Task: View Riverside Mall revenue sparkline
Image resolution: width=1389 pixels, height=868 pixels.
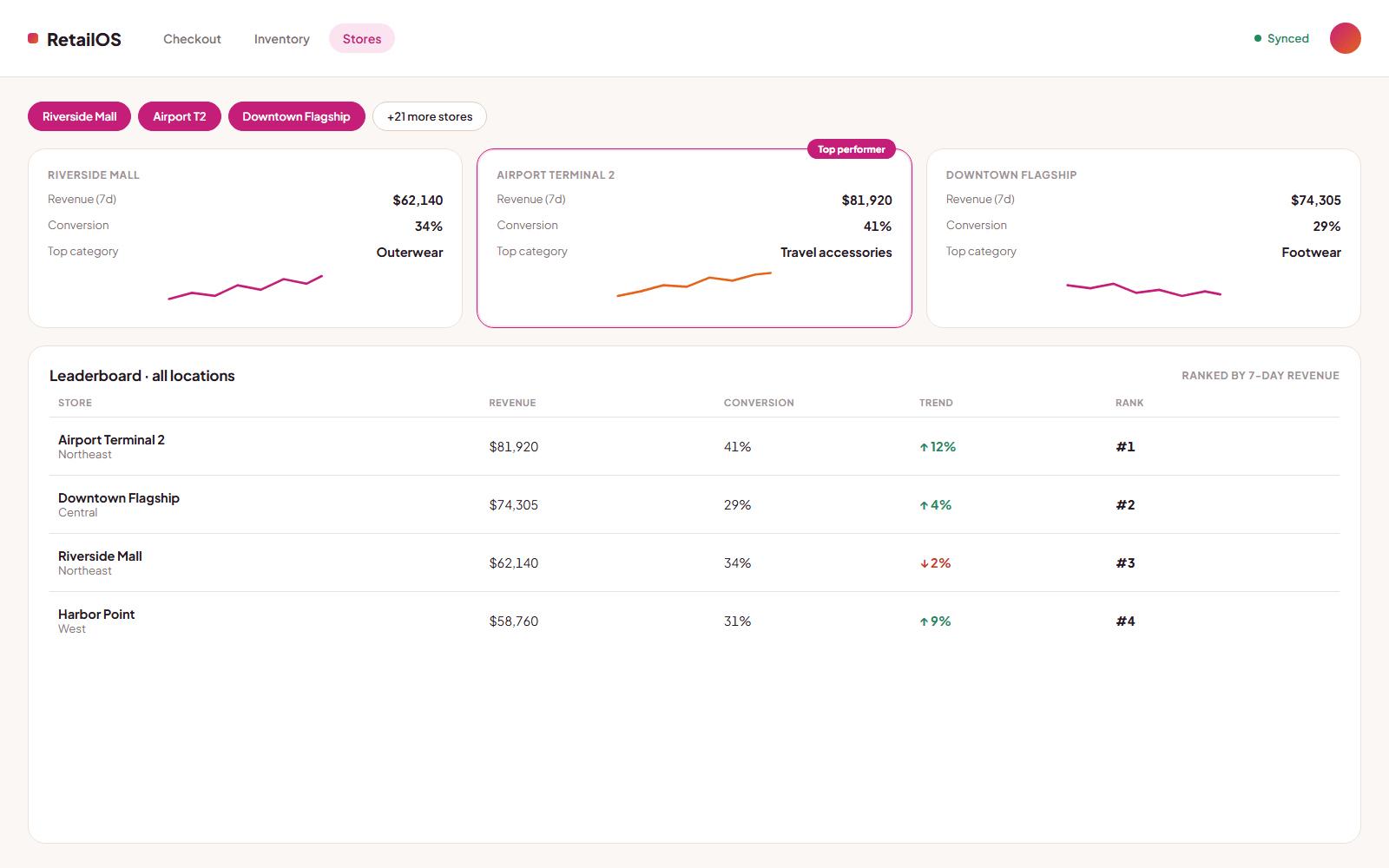Action: coord(245,287)
